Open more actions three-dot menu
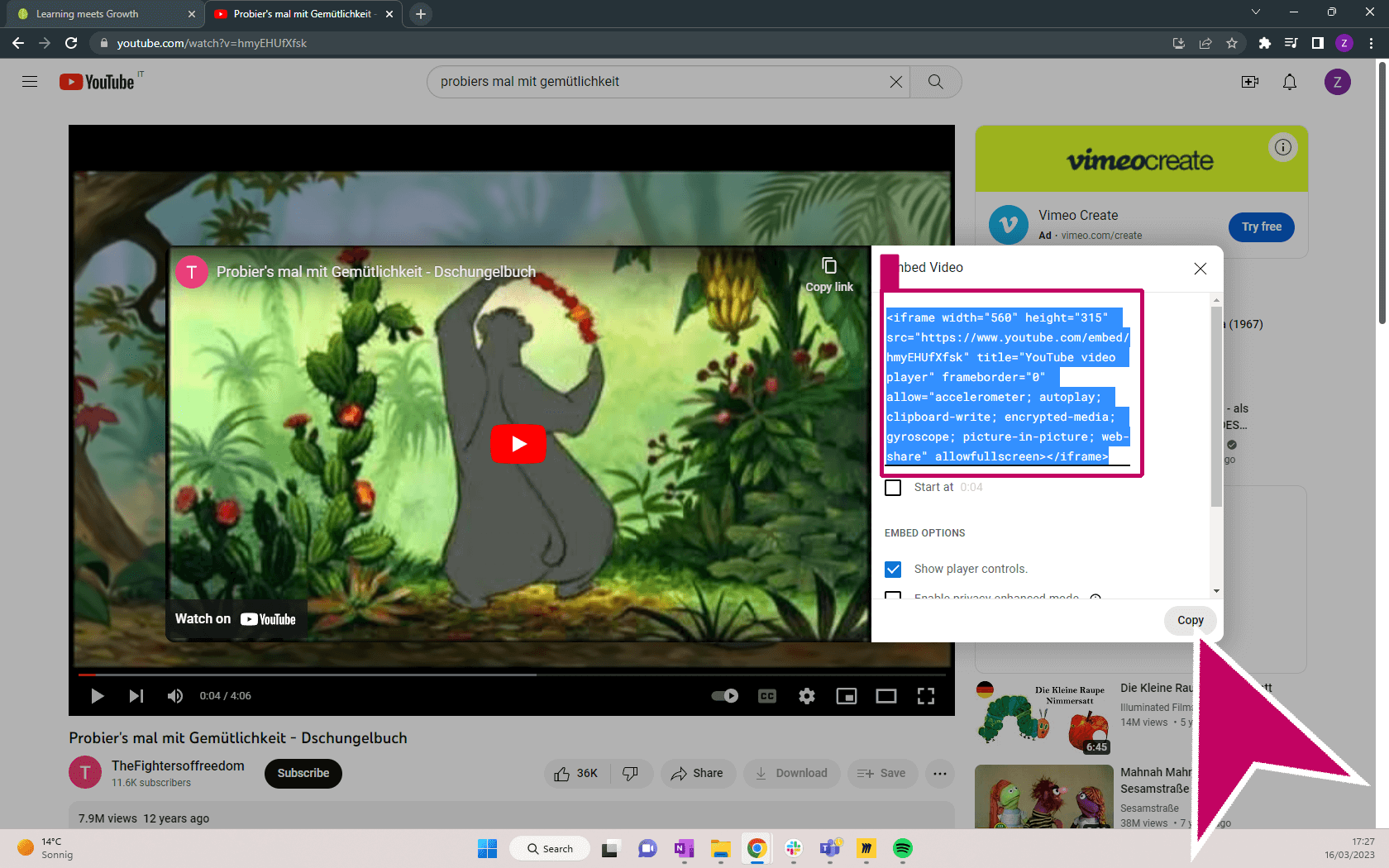The height and width of the screenshot is (868, 1389). click(940, 773)
